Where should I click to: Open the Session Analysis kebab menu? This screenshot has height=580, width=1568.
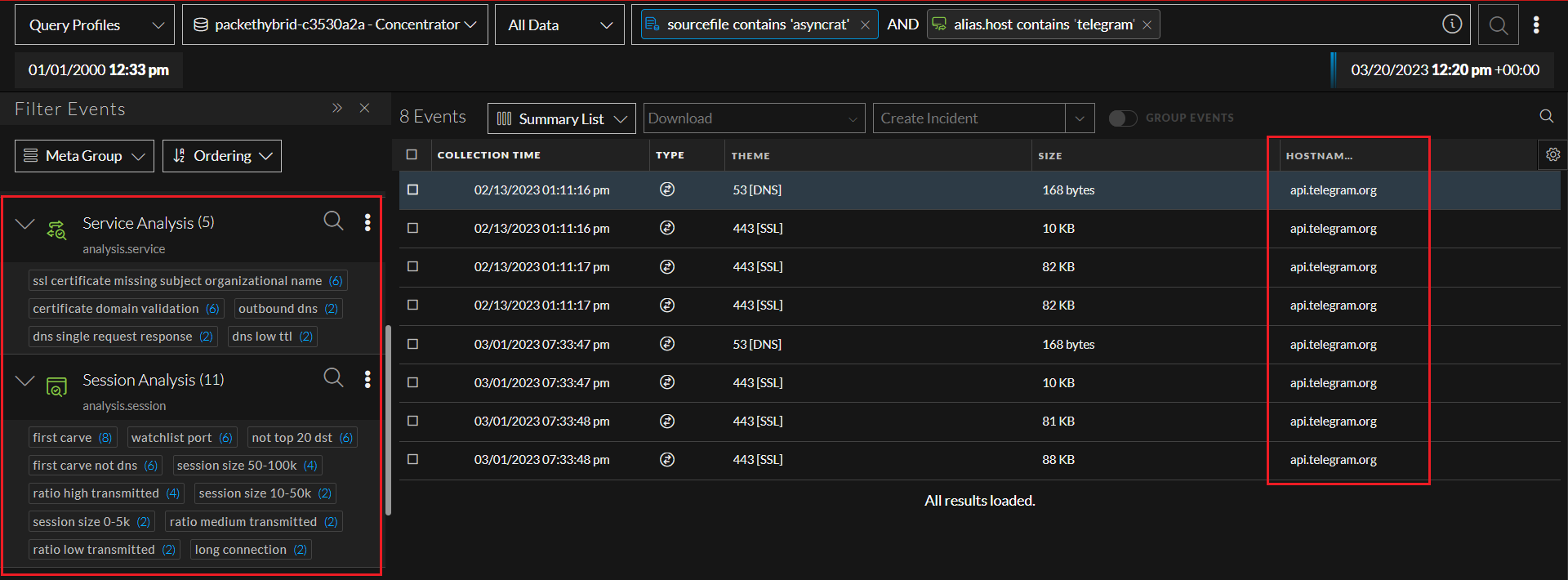pos(367,379)
